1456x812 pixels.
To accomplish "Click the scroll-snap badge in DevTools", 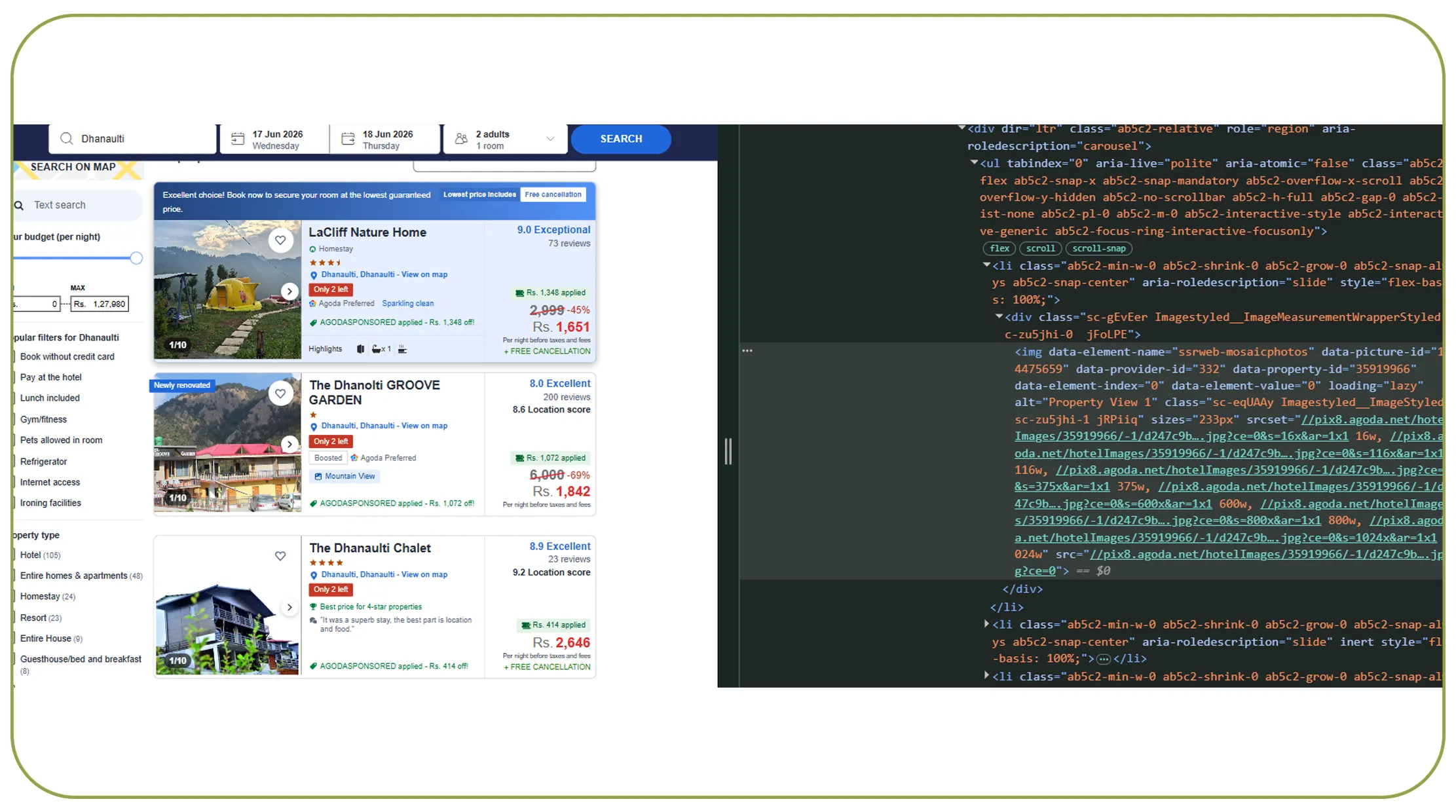I will point(1098,249).
